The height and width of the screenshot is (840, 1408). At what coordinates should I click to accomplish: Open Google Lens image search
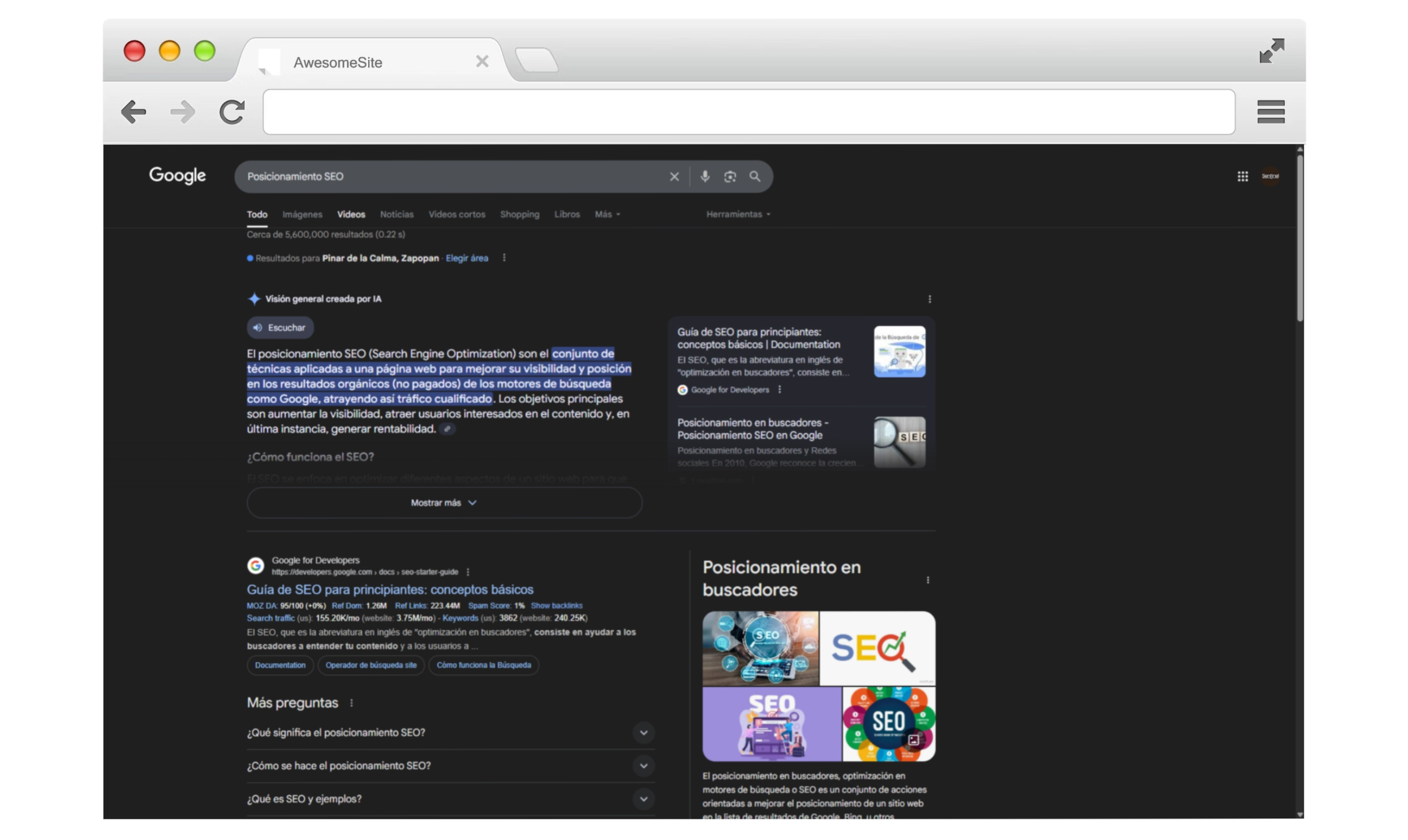point(730,176)
